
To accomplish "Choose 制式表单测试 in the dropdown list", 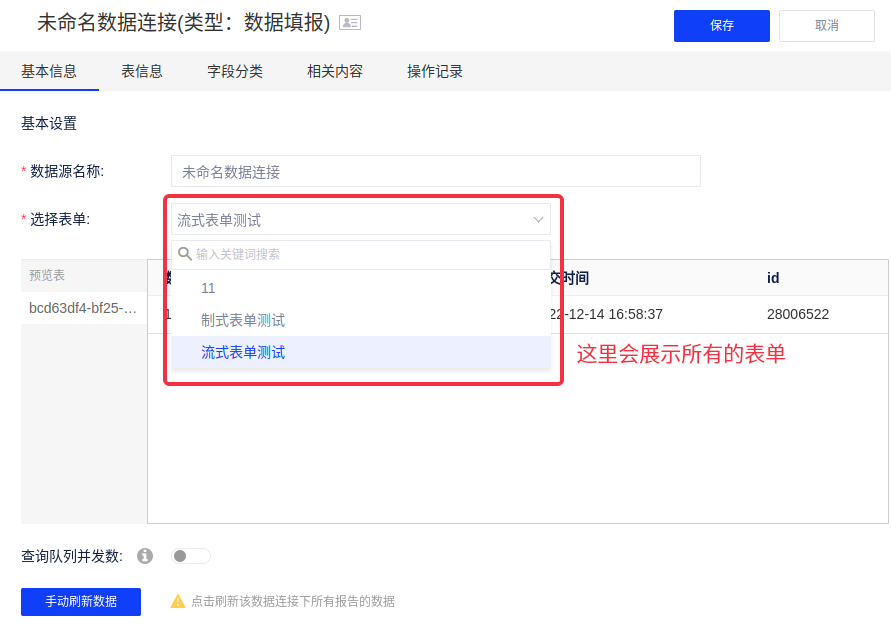I will point(243,320).
